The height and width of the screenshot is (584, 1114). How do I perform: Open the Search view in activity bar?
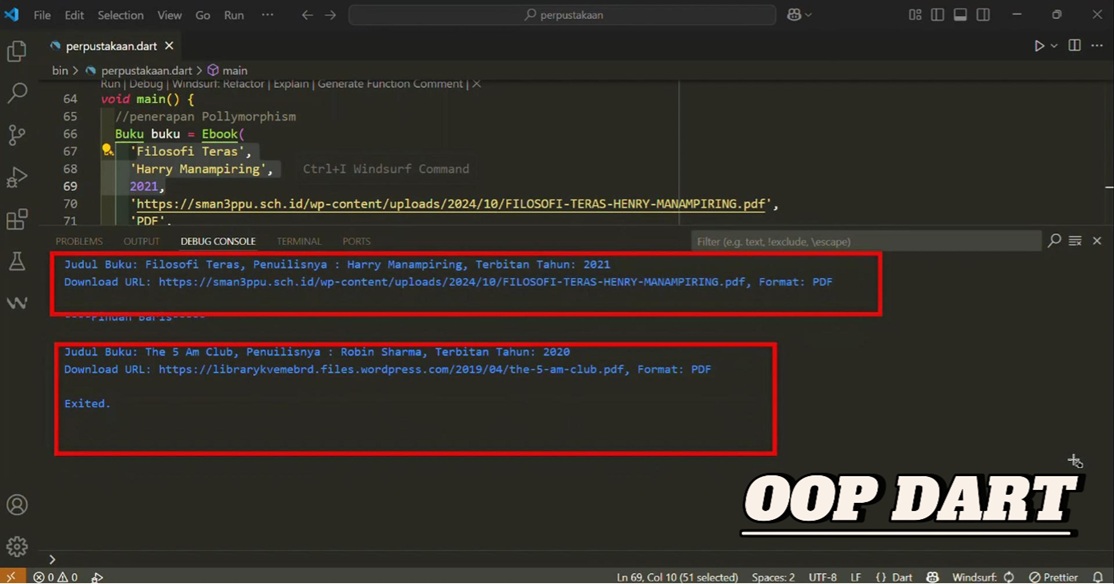coord(16,92)
